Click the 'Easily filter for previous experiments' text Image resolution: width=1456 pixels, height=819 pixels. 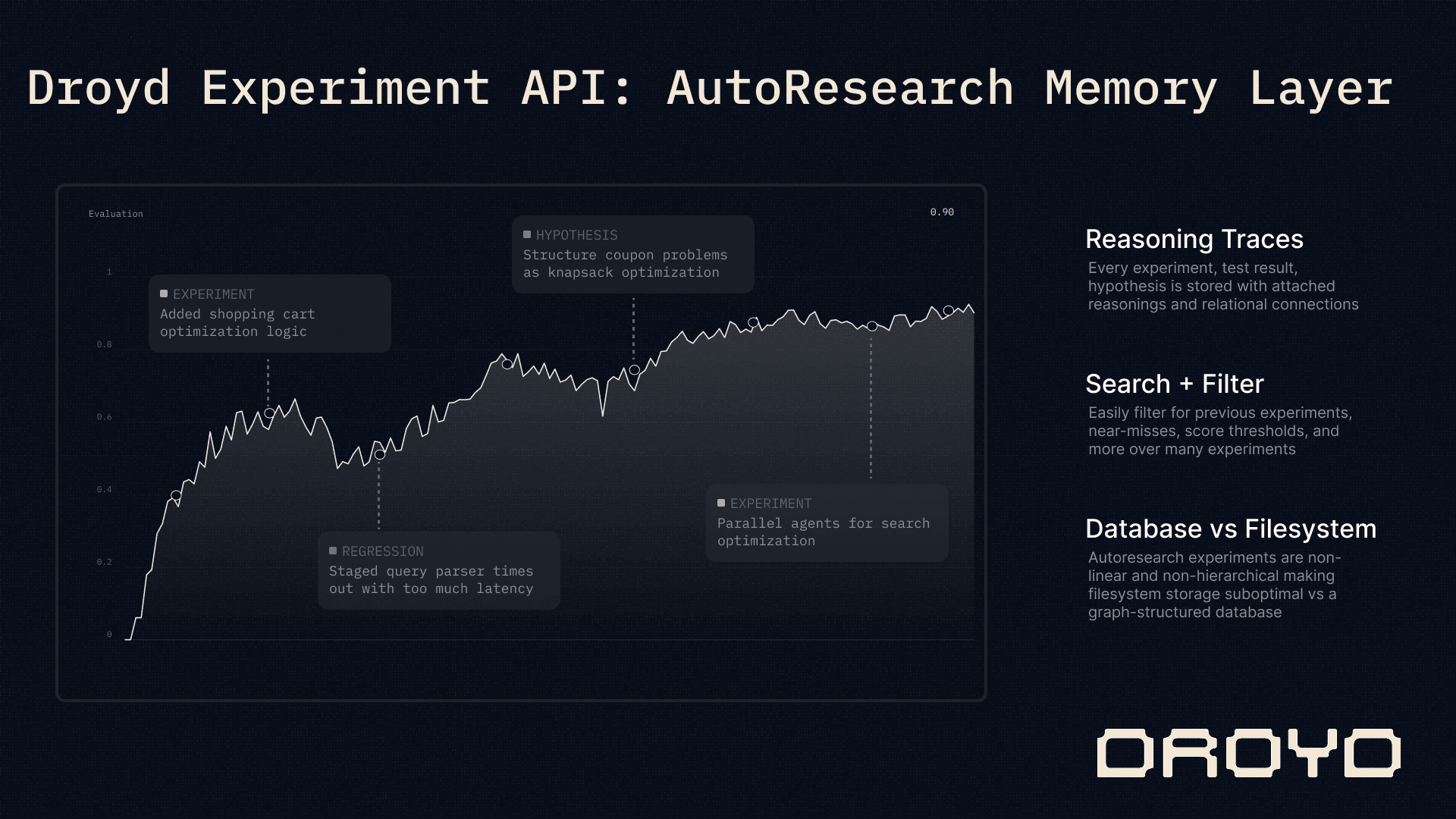[1220, 431]
